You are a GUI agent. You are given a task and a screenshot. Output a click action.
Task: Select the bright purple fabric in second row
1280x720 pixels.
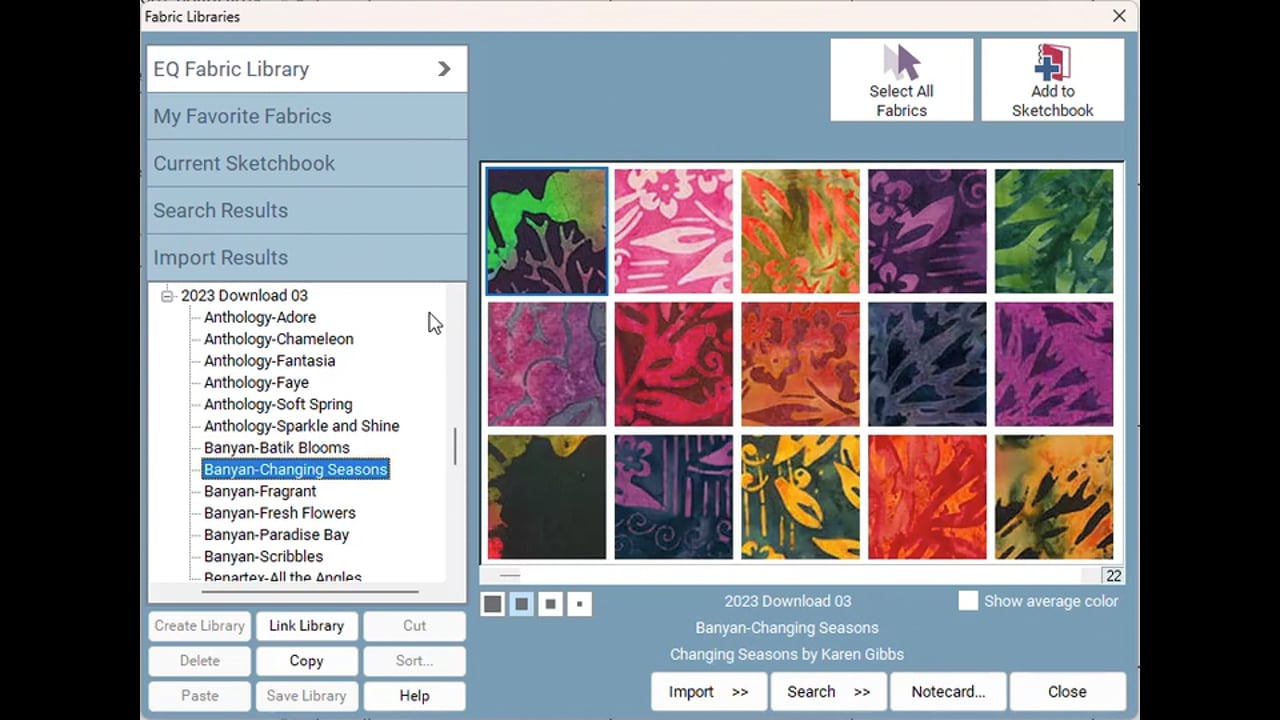coord(1054,365)
